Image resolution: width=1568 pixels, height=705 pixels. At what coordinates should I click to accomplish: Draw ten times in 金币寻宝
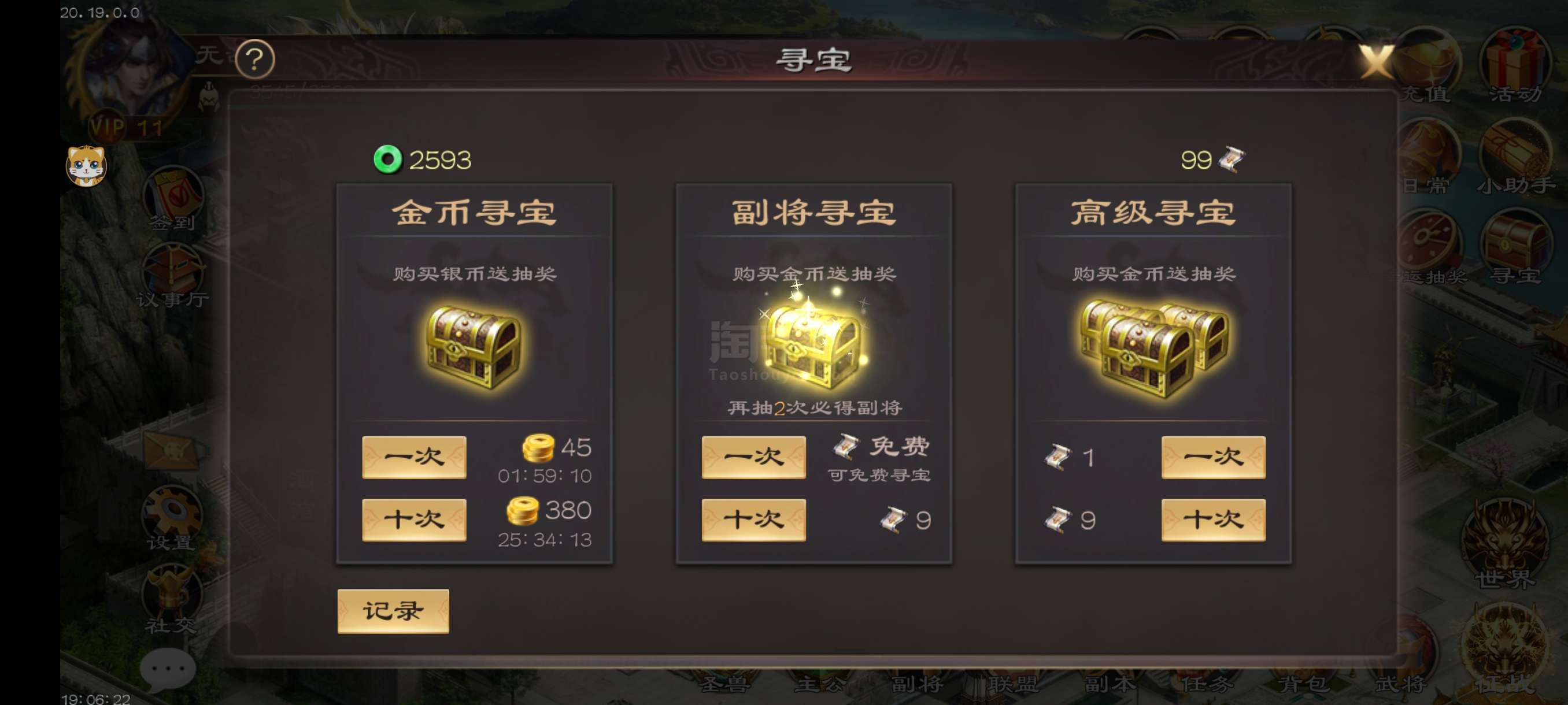[414, 520]
